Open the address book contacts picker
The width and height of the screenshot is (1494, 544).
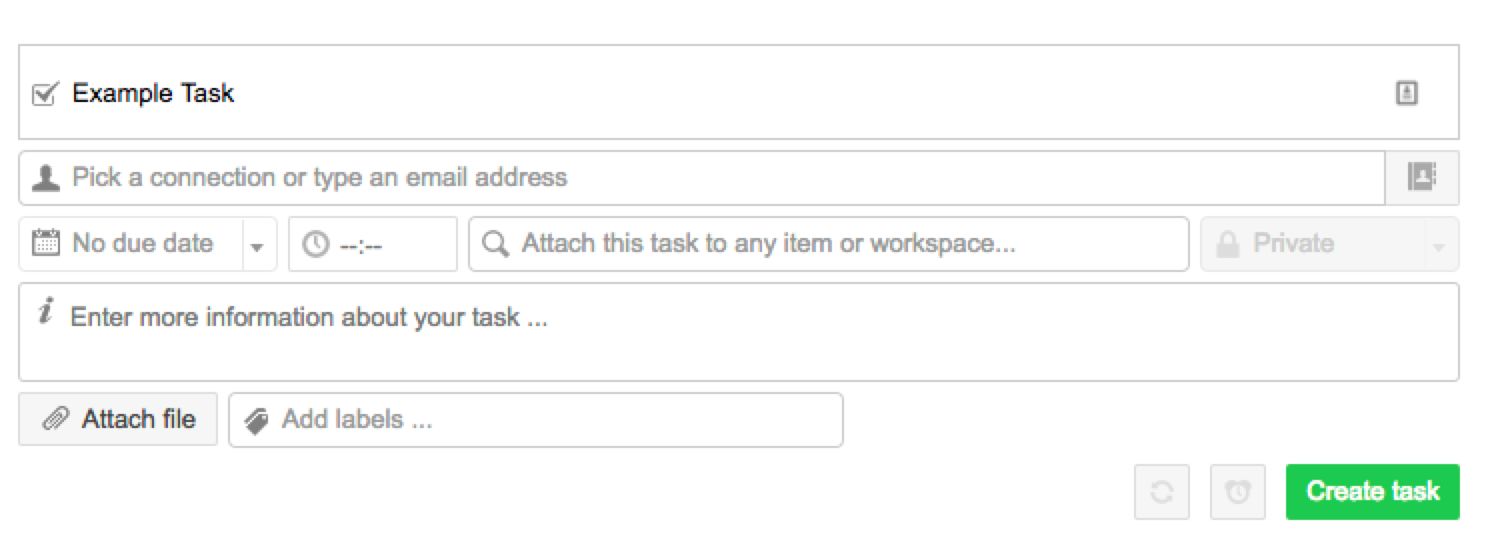(1421, 178)
